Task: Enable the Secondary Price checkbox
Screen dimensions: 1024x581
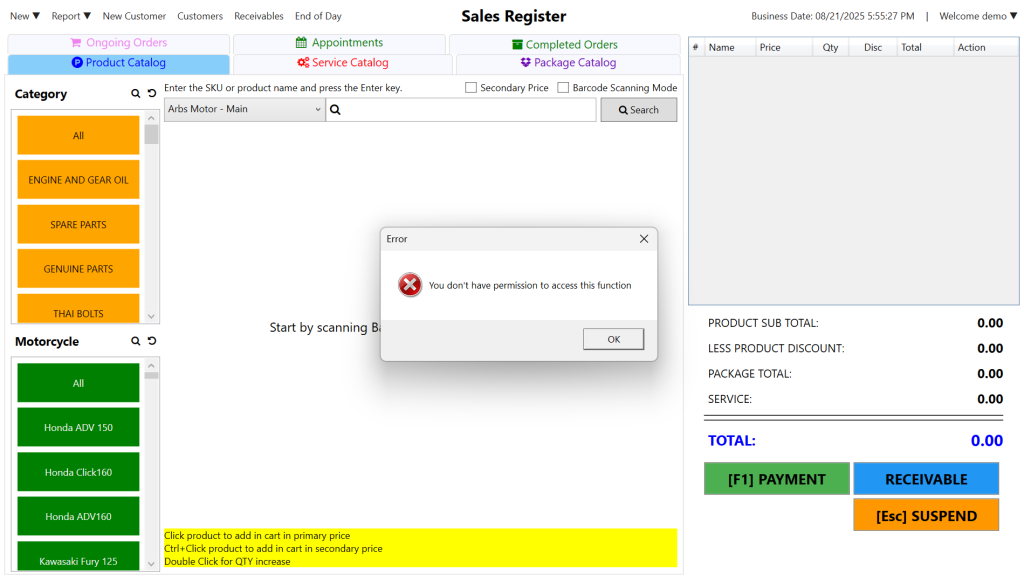Action: pyautogui.click(x=471, y=88)
